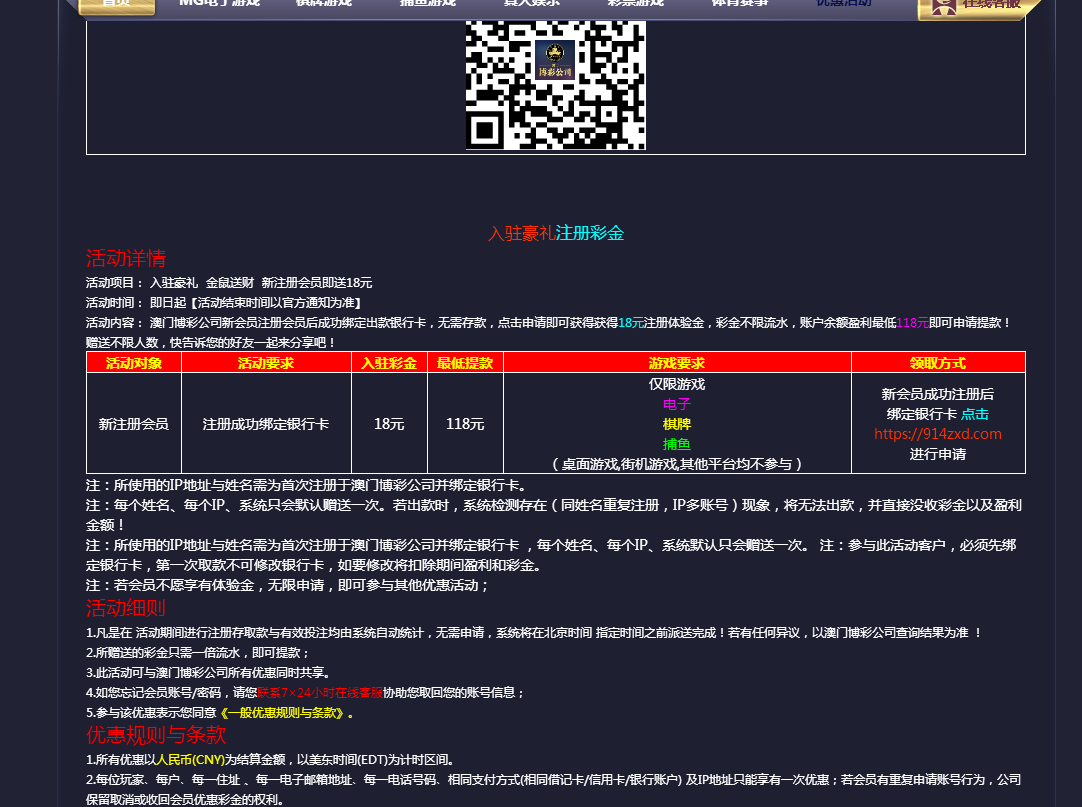This screenshot has width=1082, height=807.
Task: Click the QR code image
Action: [555, 85]
